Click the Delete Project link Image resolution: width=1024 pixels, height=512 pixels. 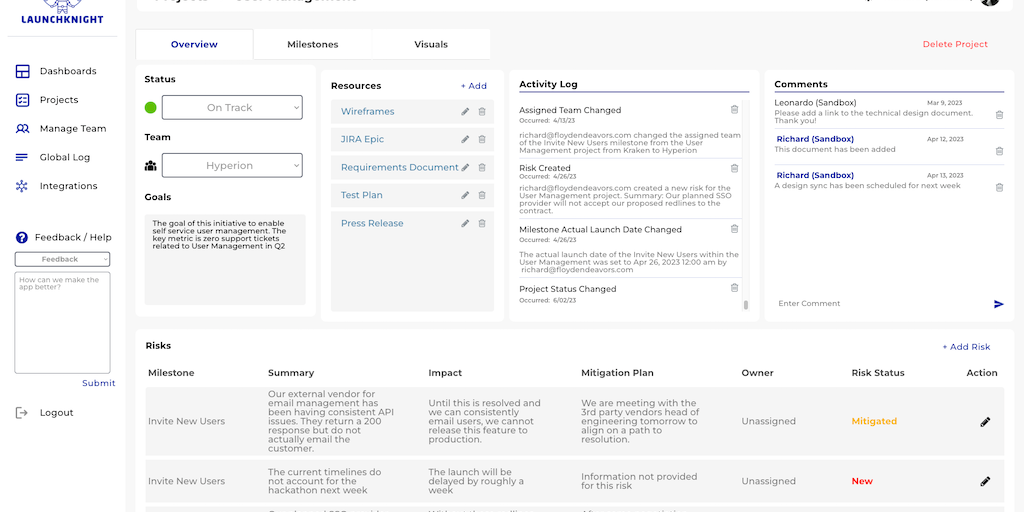(x=954, y=44)
